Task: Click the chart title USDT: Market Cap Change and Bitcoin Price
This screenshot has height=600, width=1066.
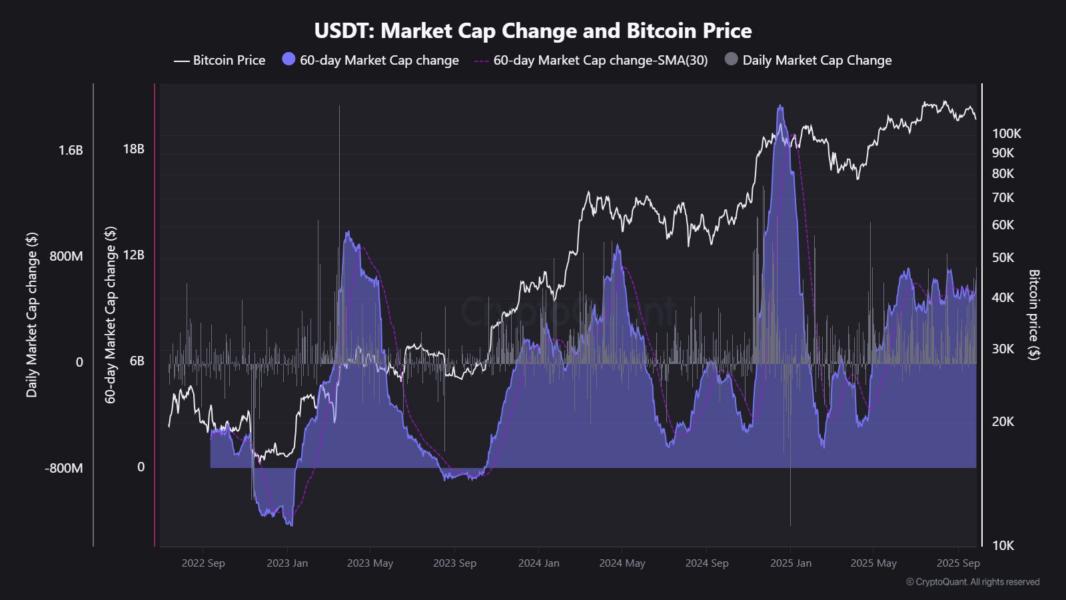Action: (533, 32)
